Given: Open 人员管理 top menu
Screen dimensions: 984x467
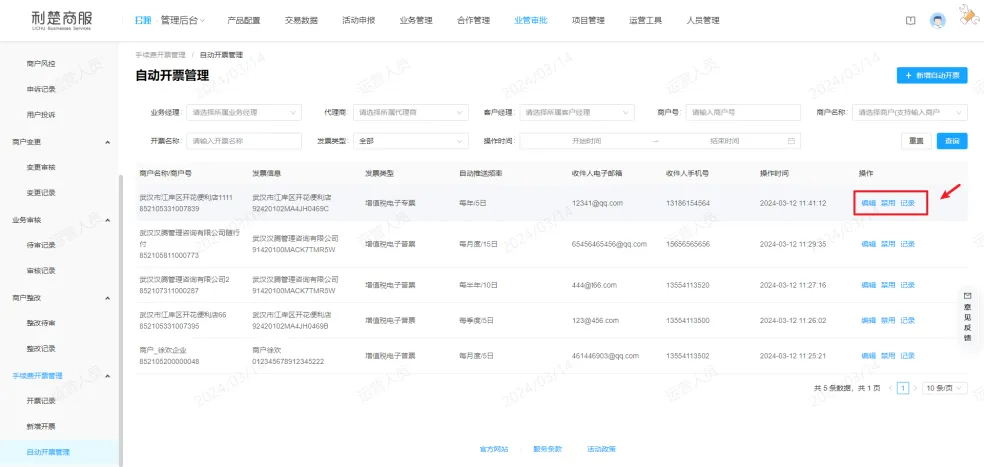Looking at the screenshot, I should coord(703,20).
